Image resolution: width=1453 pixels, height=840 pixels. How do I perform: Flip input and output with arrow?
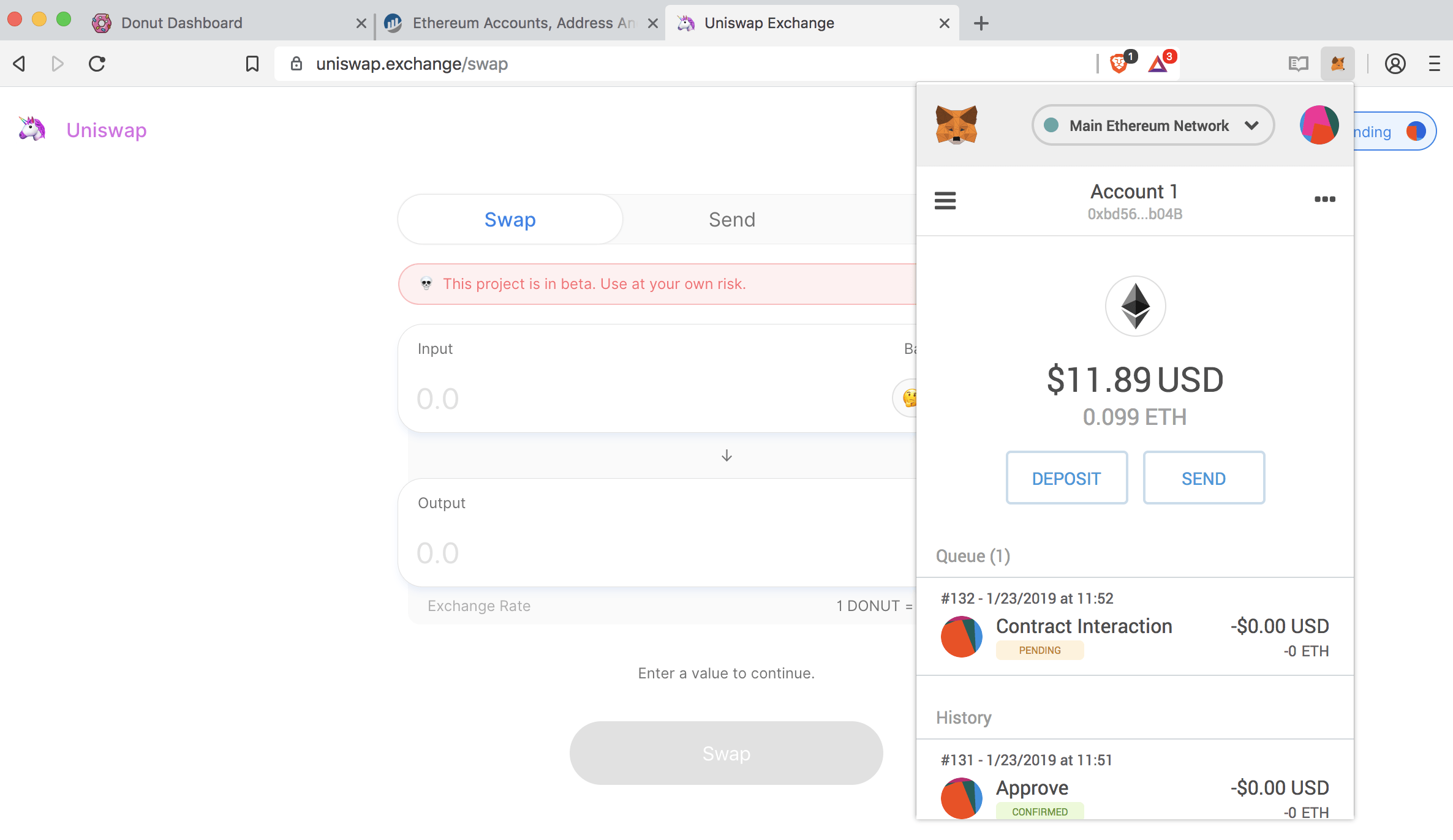(x=726, y=456)
